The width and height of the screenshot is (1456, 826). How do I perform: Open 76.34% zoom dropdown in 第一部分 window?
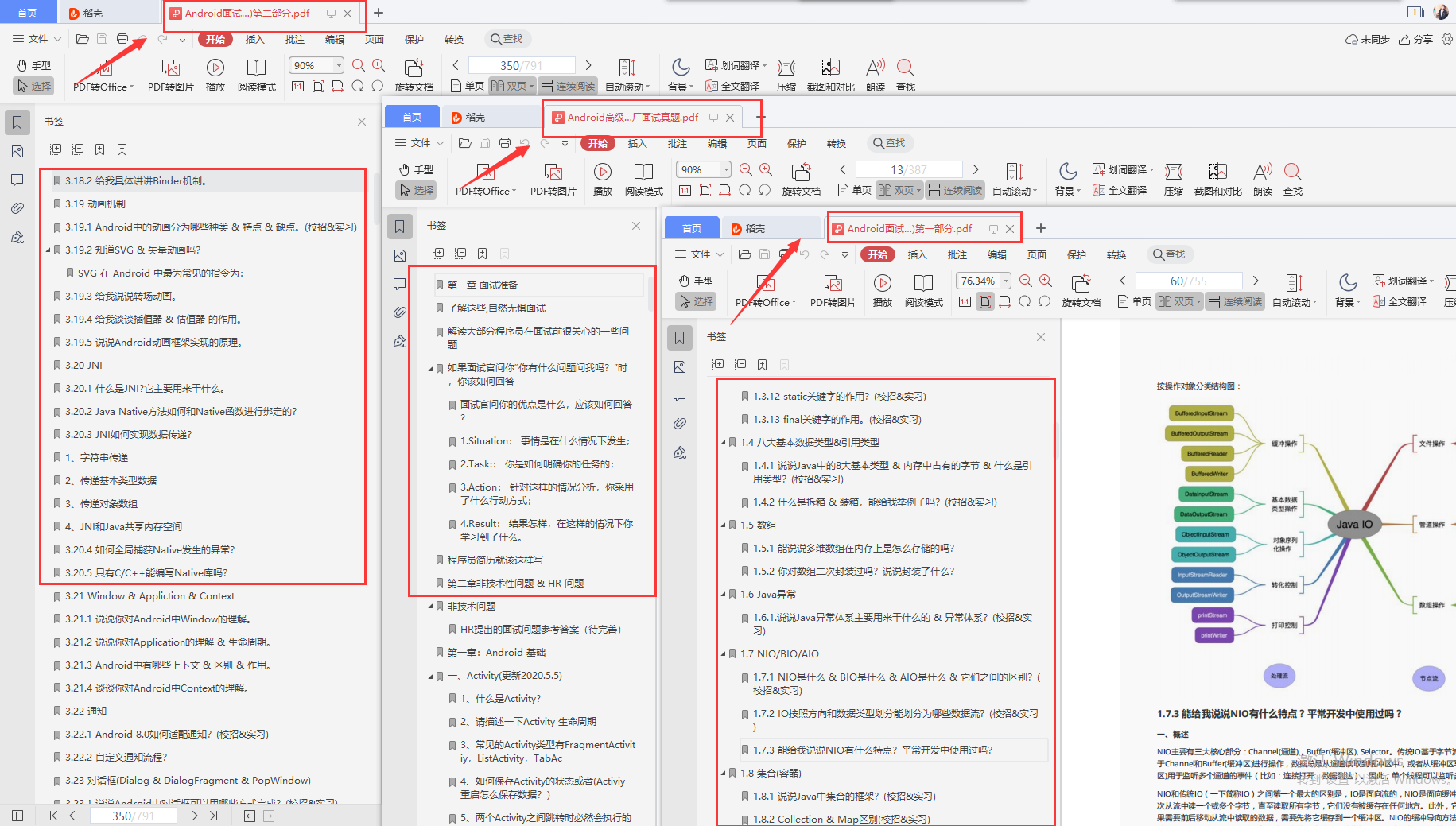click(1006, 281)
